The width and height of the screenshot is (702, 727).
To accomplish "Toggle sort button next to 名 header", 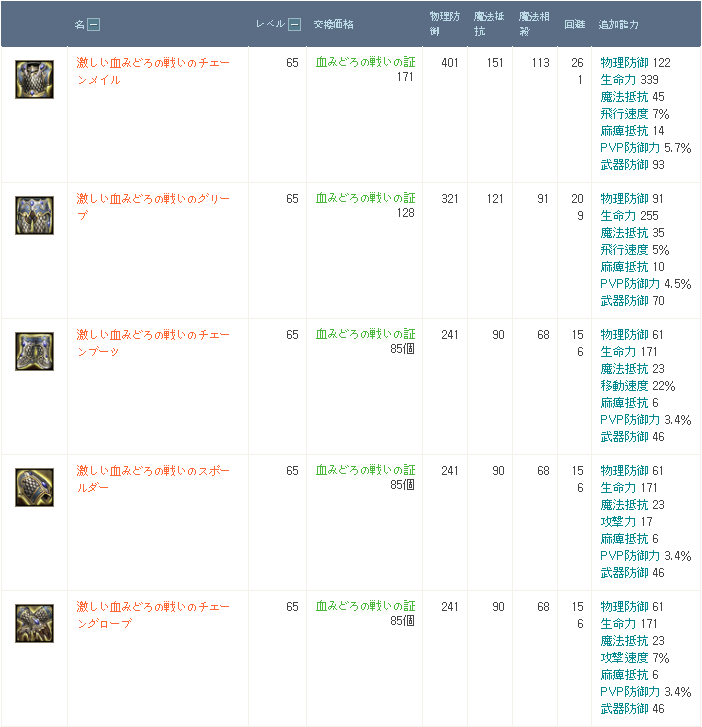I will [94, 25].
